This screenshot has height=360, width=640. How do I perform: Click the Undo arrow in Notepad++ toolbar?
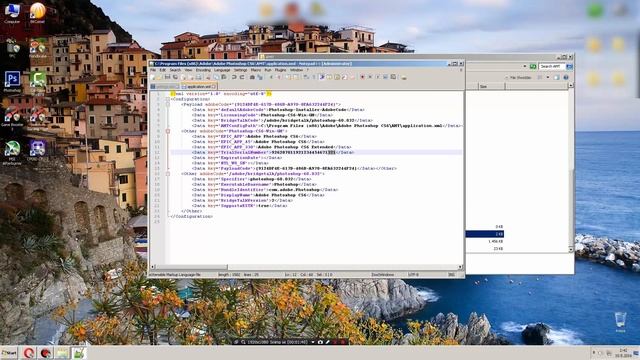[234, 77]
